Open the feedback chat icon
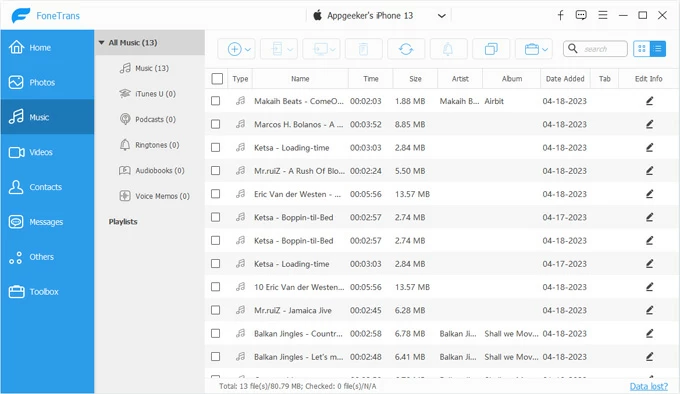680x394 pixels. pyautogui.click(x=581, y=15)
